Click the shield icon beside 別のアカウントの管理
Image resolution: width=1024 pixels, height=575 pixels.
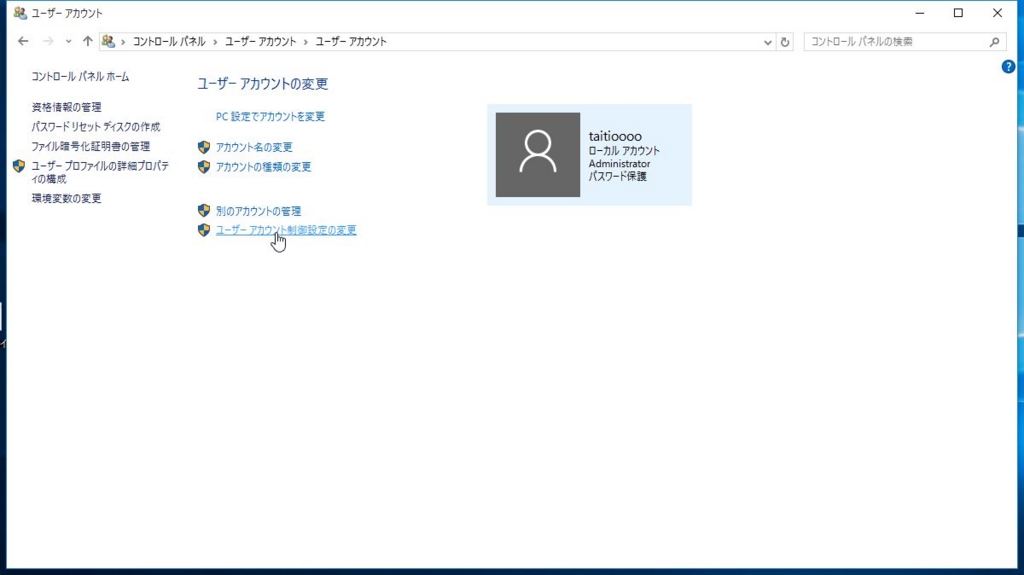pyautogui.click(x=204, y=210)
